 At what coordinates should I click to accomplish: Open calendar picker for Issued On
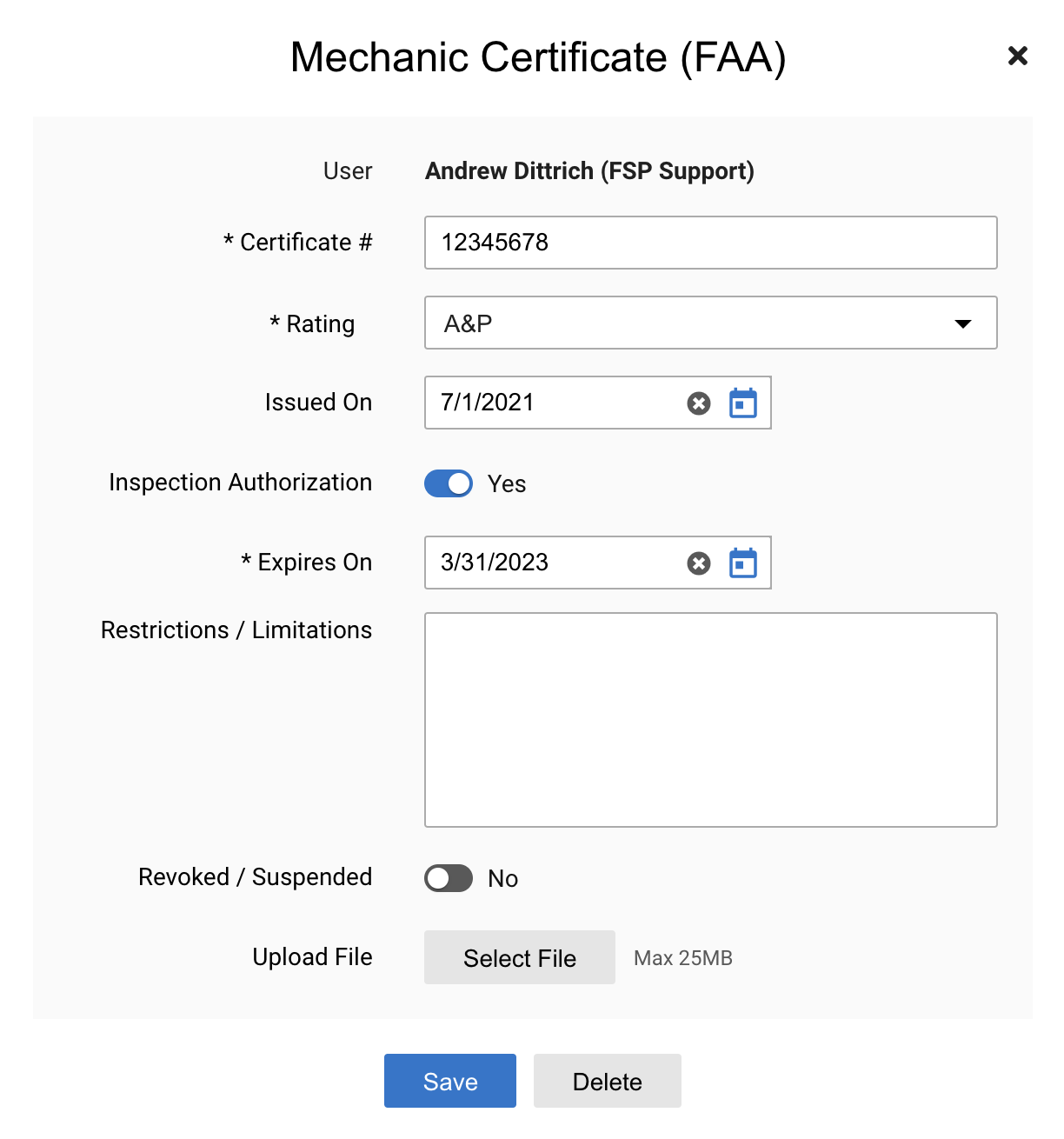(743, 403)
